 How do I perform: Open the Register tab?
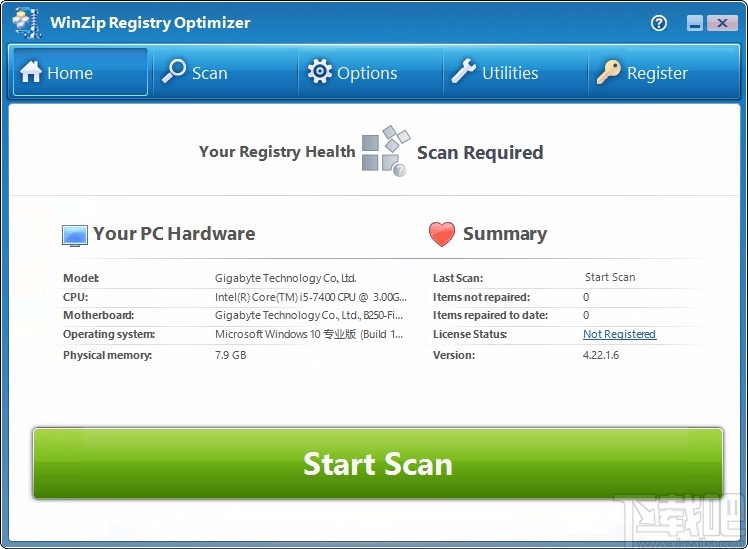tap(663, 72)
